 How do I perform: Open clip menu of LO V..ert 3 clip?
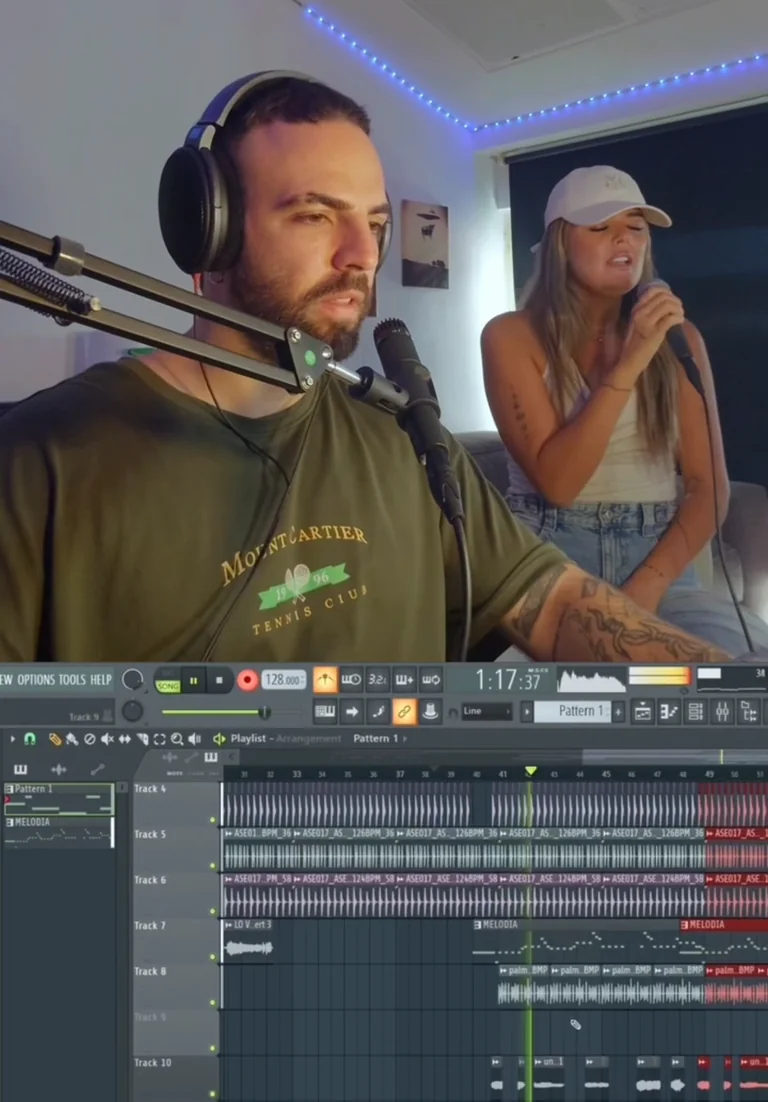[228, 925]
